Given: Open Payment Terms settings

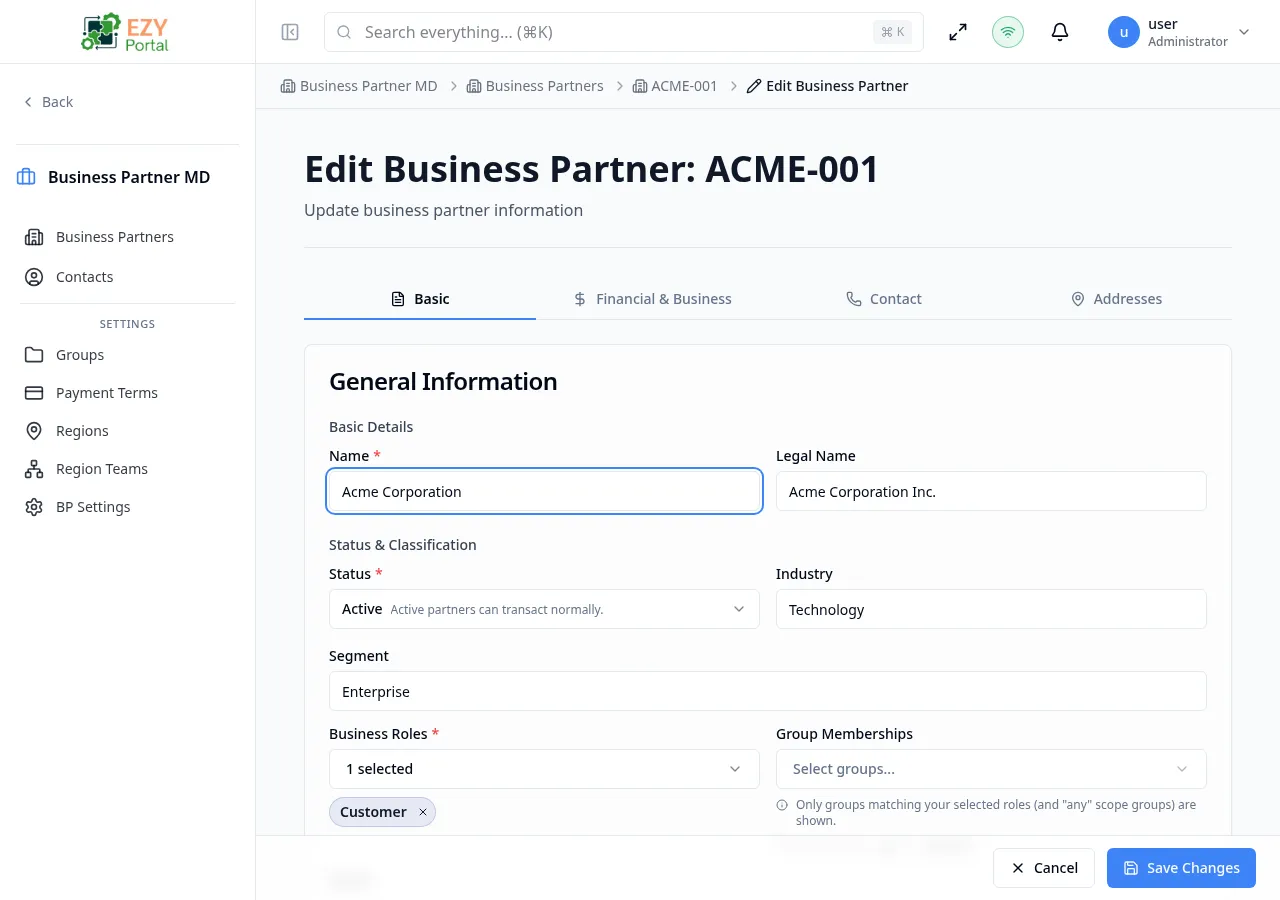Looking at the screenshot, I should (x=106, y=392).
